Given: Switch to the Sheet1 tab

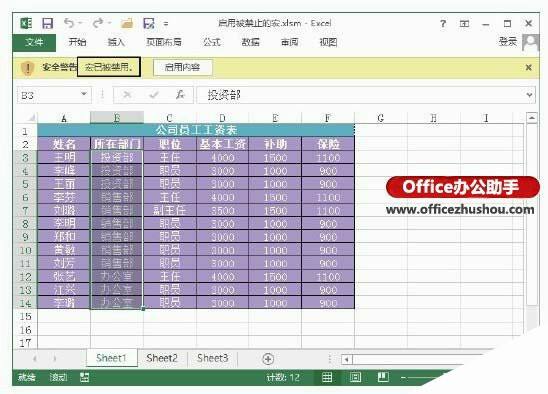Looking at the screenshot, I should 111,358.
